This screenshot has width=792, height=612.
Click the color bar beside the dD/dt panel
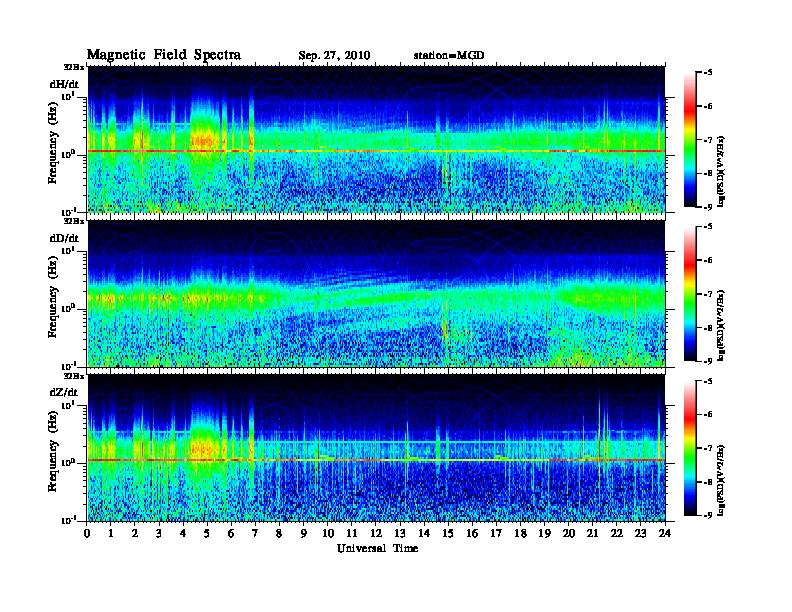[x=690, y=294]
